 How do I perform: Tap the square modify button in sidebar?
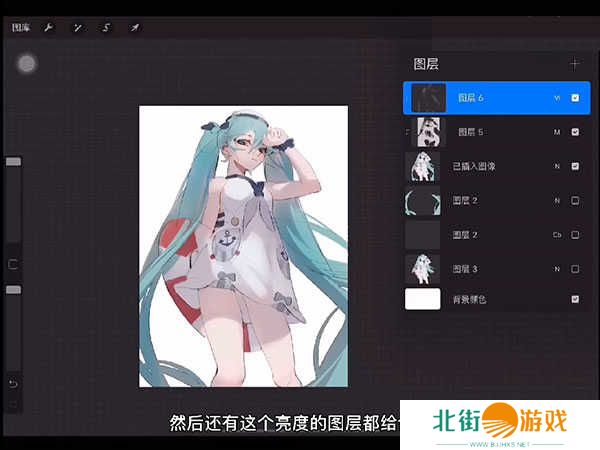[13, 265]
